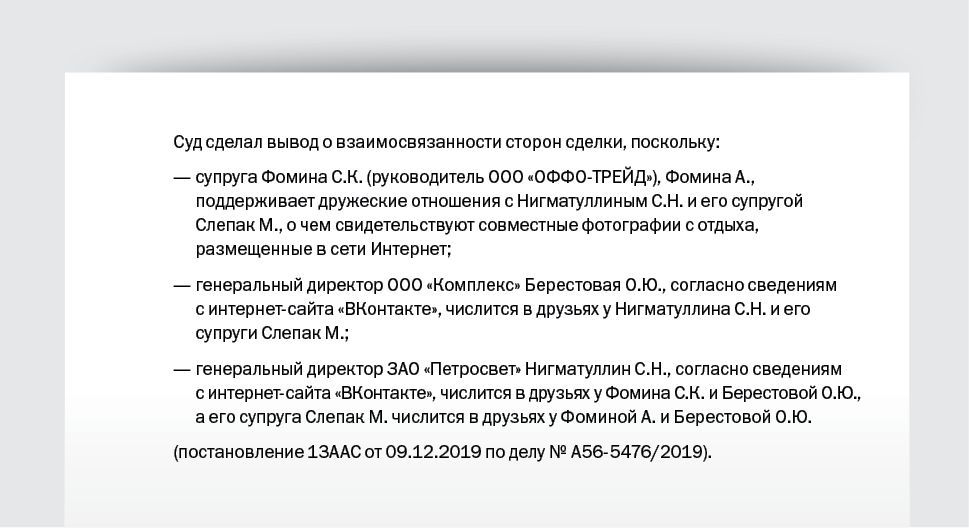Click the case number А56-5476/2019
The image size is (969, 530).
(638, 453)
